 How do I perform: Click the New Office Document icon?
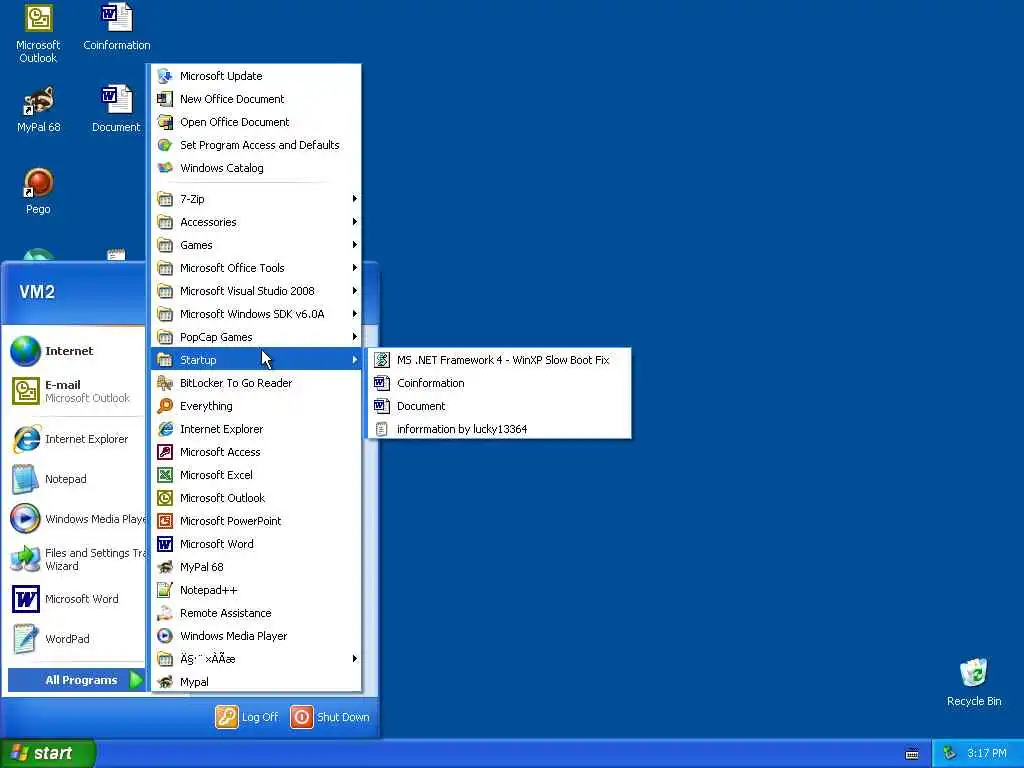[165, 99]
